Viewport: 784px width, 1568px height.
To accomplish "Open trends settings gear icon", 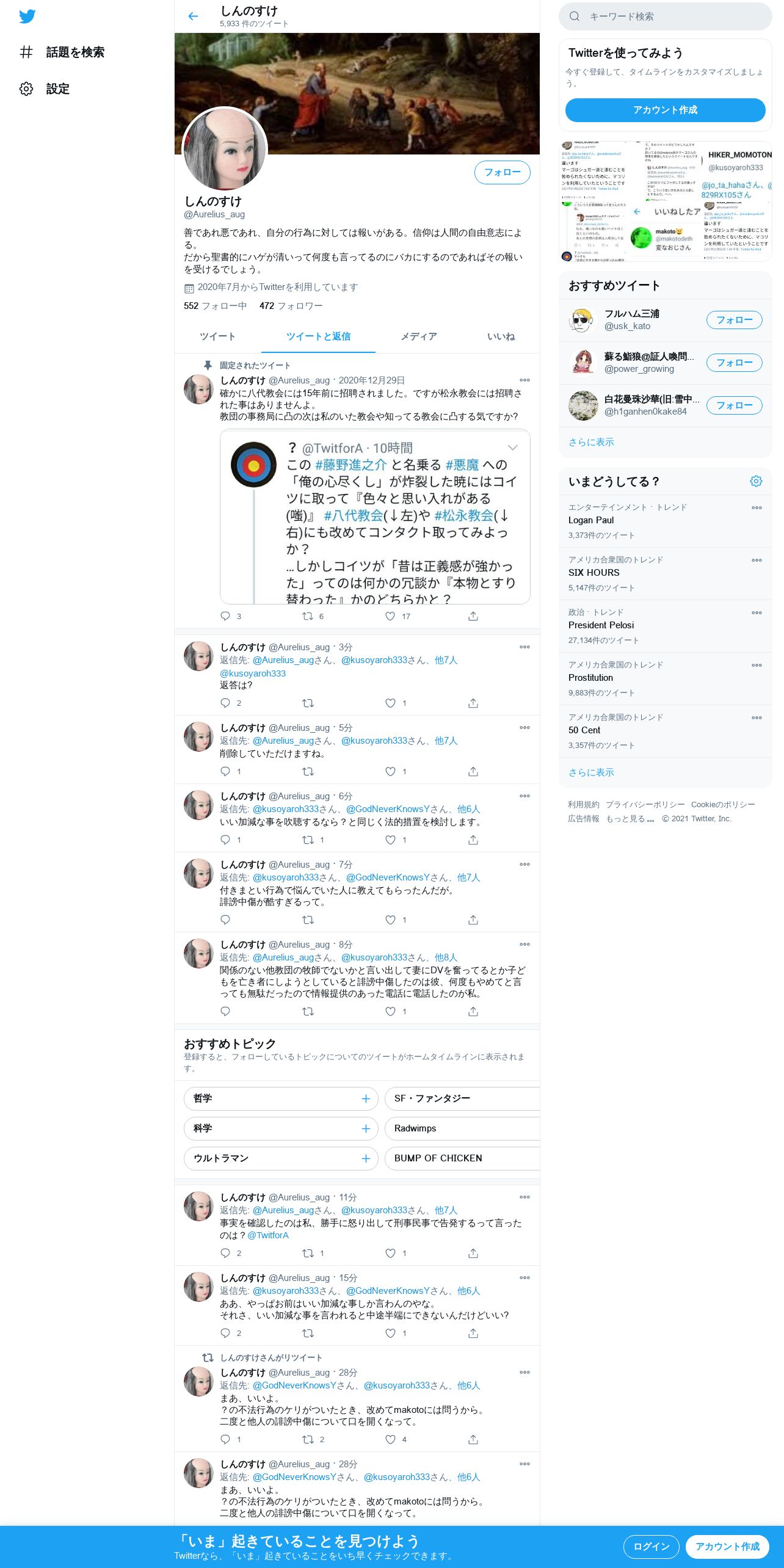I will (x=756, y=481).
